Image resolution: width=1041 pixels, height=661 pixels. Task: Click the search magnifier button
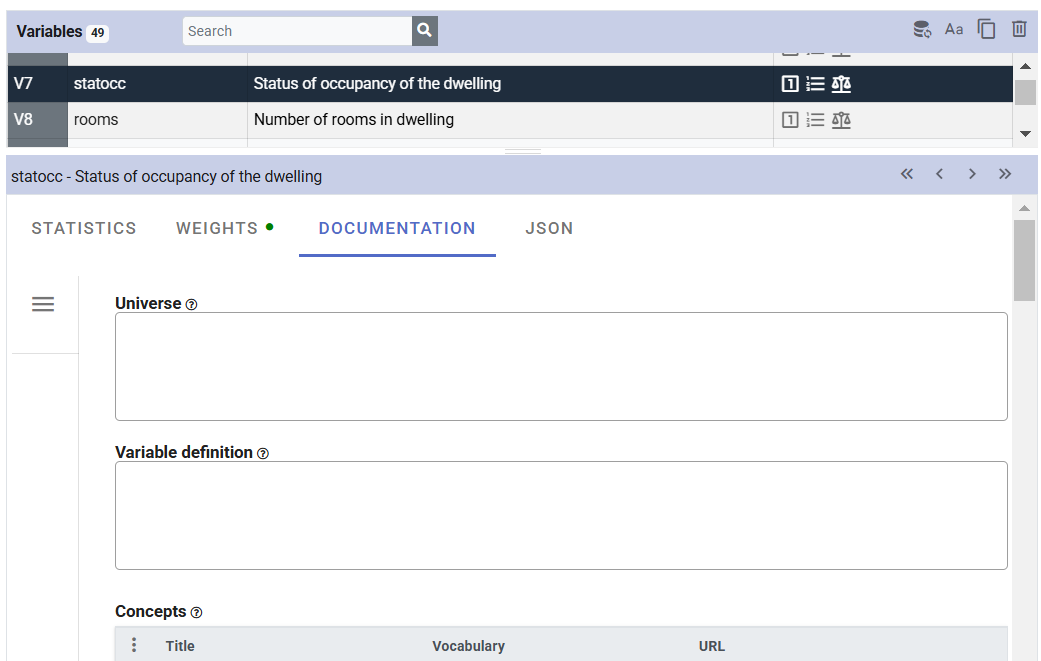click(425, 31)
